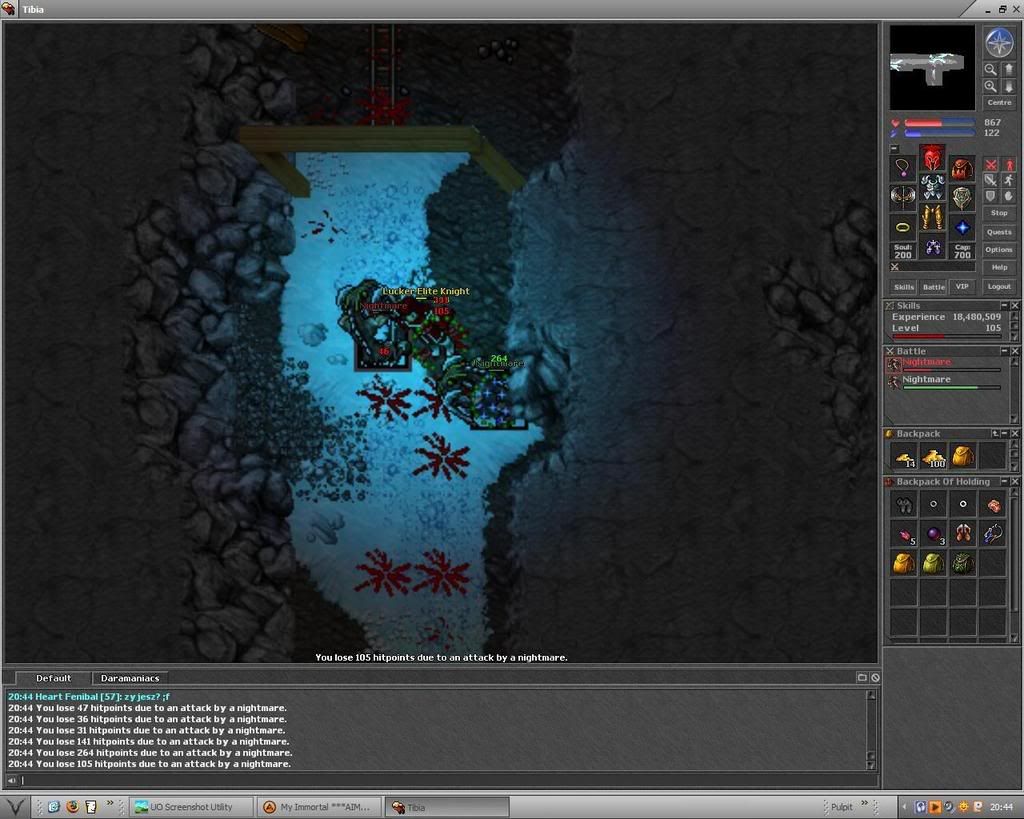Enable defensive shield fighting mode

click(x=991, y=196)
